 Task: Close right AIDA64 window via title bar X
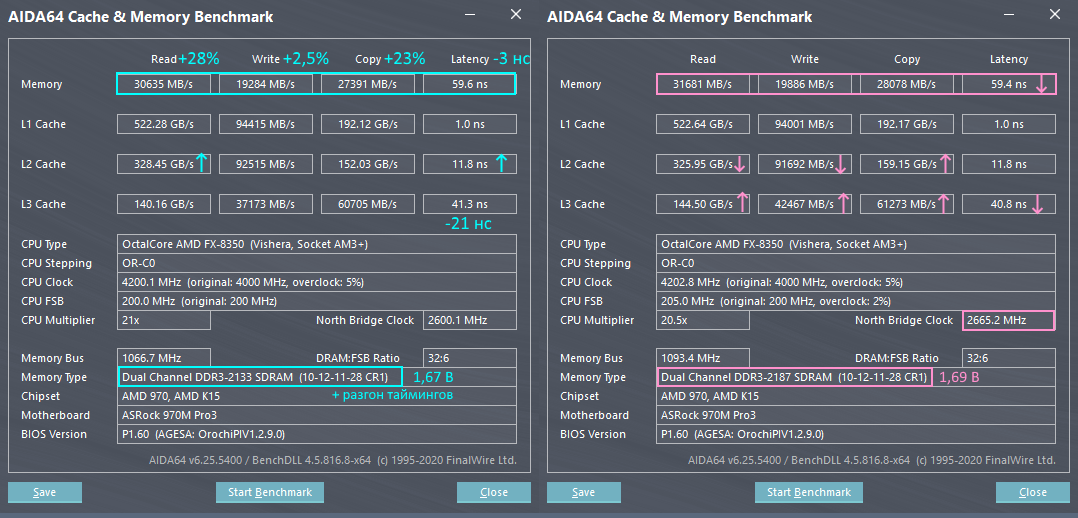[1055, 15]
